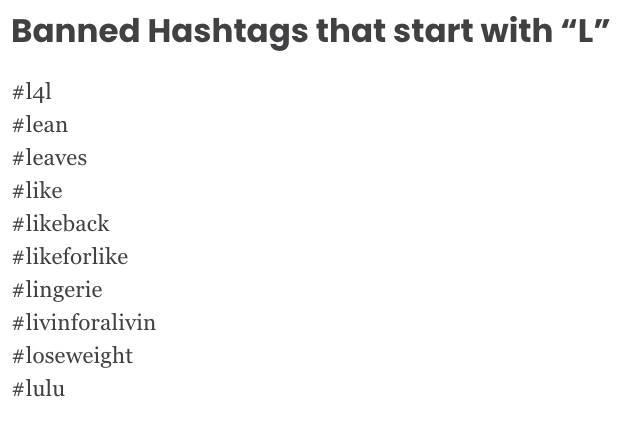Select the #loseweight hashtag line
Viewport: 619px width, 423px height.
coord(73,356)
